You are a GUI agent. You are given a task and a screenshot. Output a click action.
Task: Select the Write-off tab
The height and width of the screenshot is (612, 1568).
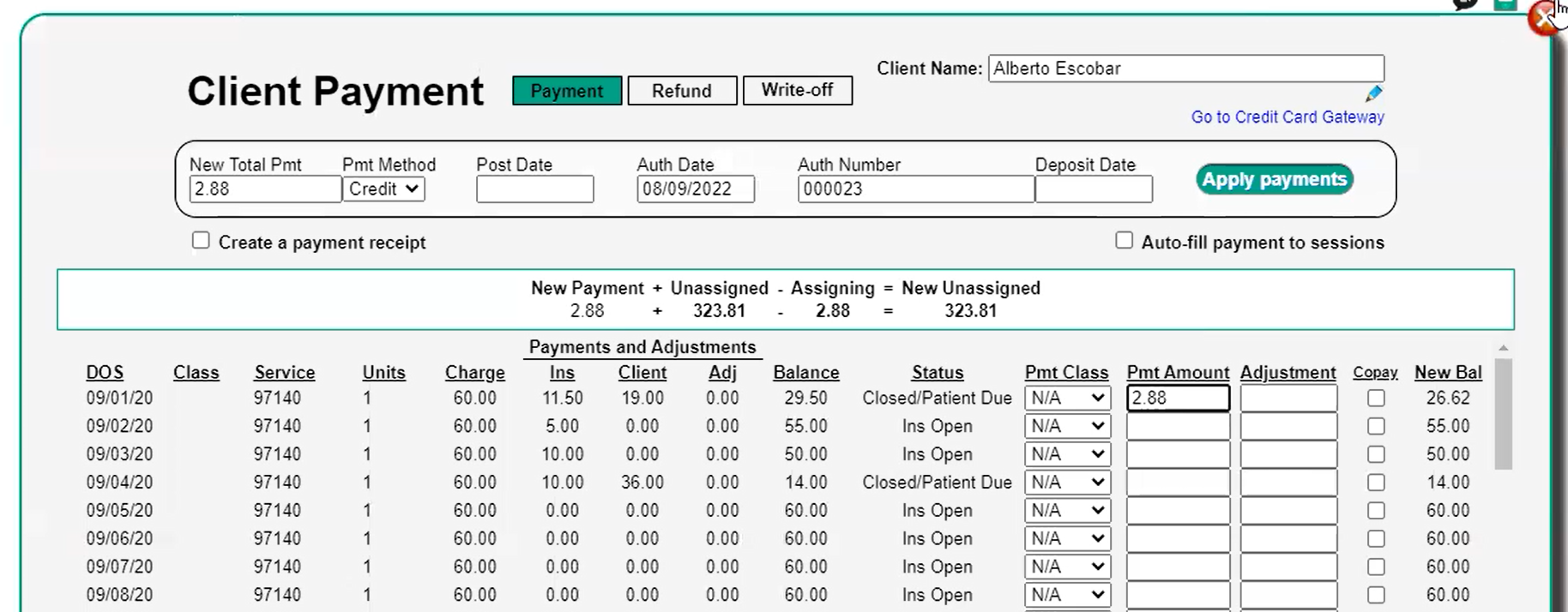point(797,90)
